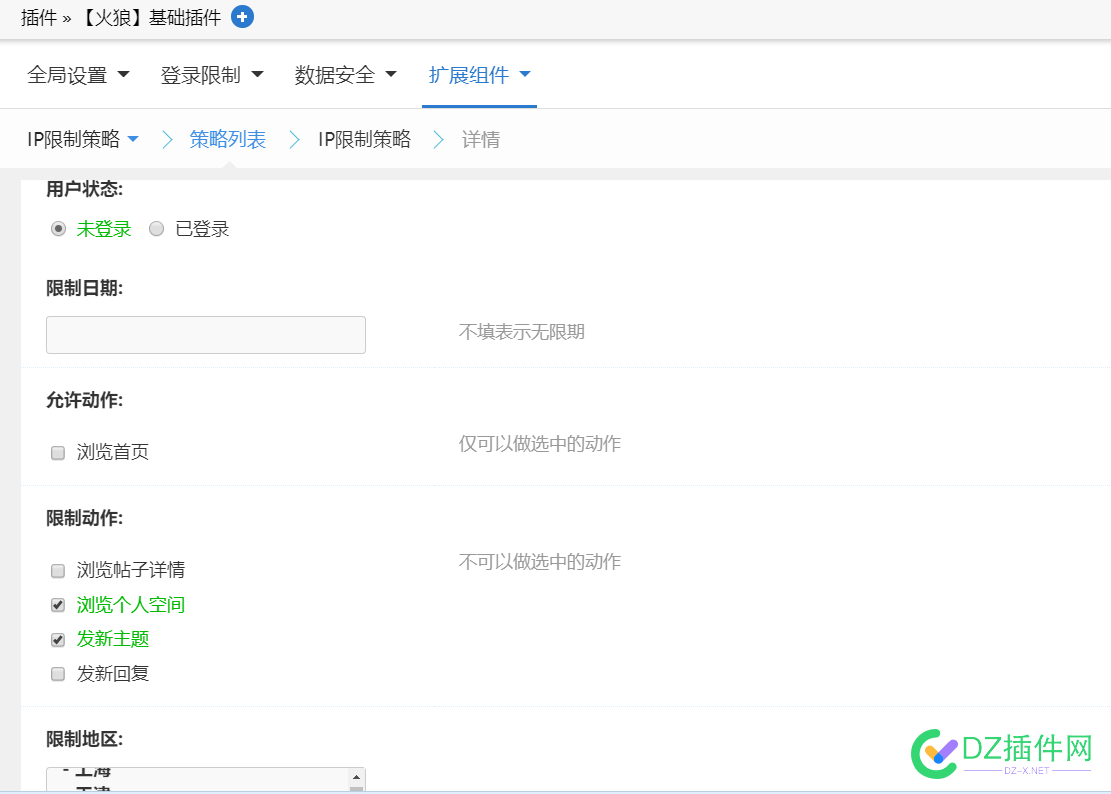
Task: Go to the 策略列表 breadcrumb link
Action: tap(228, 139)
